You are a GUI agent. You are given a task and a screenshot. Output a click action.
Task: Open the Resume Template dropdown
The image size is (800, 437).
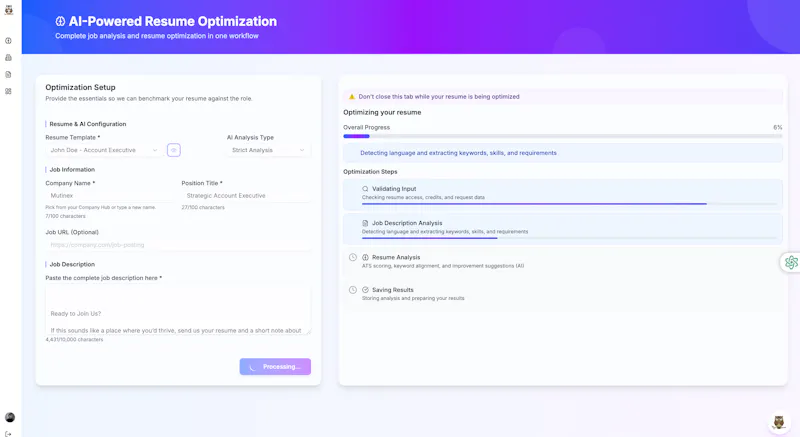click(104, 150)
